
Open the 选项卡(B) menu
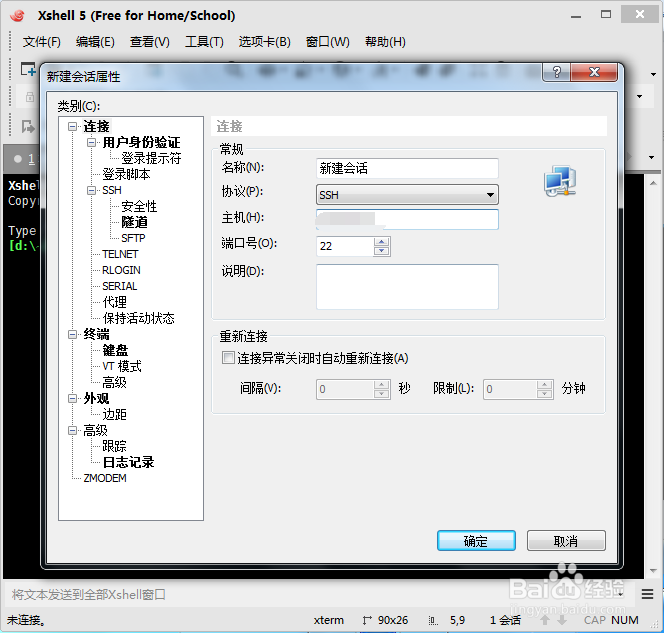pos(265,42)
